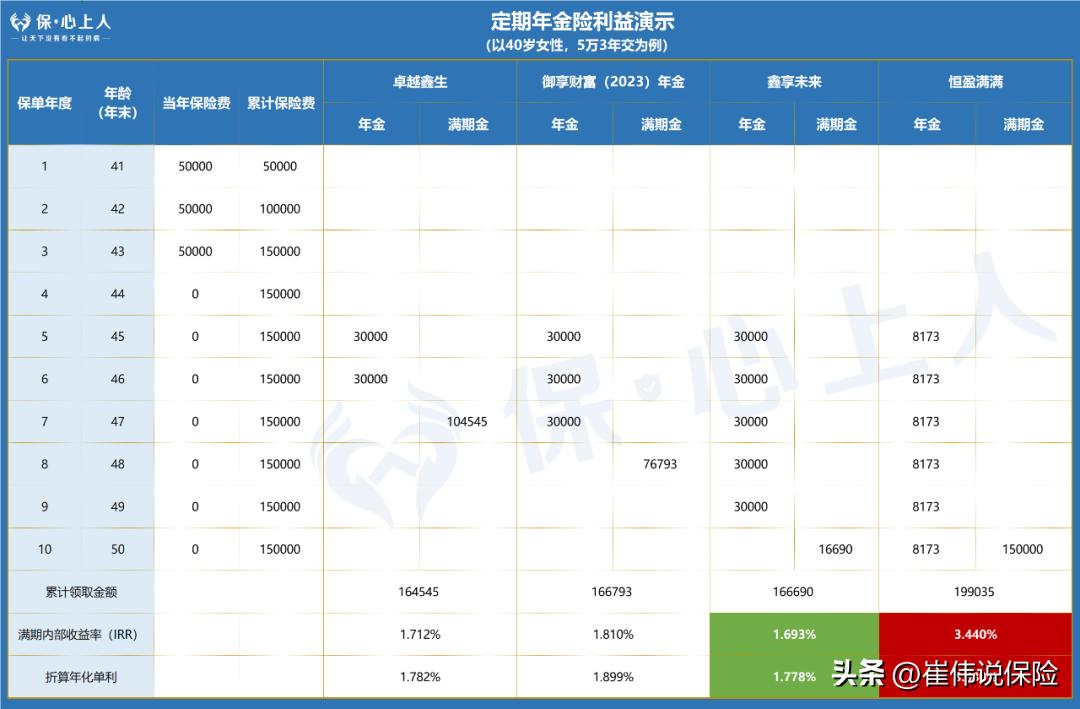Select red IRR cell 3.440%

point(975,635)
